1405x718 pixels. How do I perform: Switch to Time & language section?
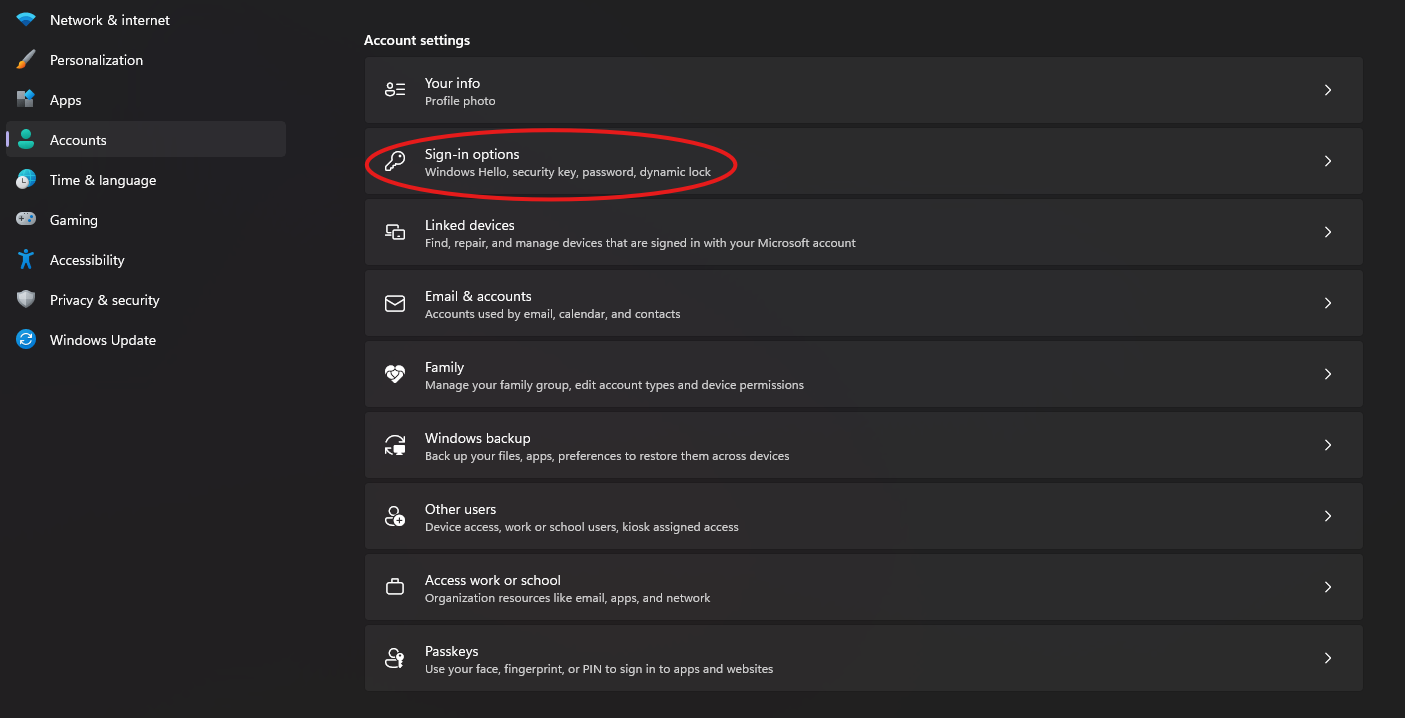point(103,180)
